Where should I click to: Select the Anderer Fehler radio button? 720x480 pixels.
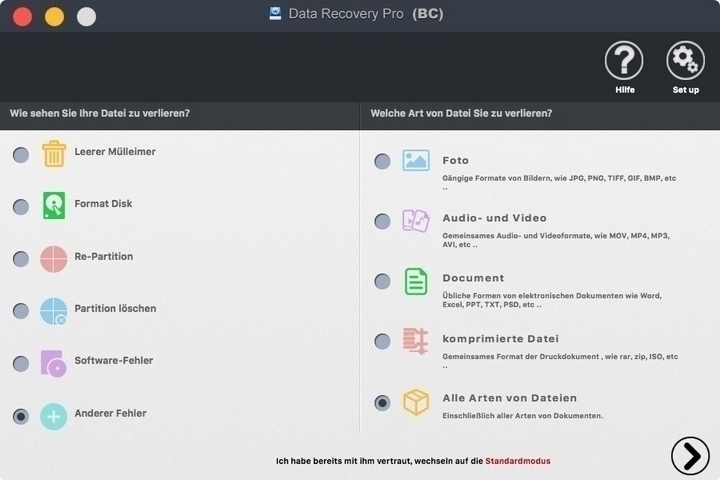point(21,416)
